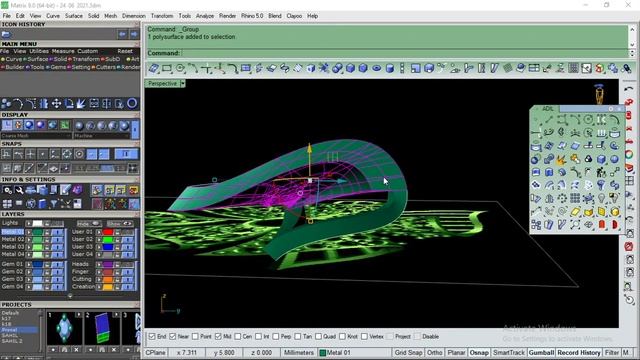Click in the Command input field
640x360 pixels.
point(404,53)
